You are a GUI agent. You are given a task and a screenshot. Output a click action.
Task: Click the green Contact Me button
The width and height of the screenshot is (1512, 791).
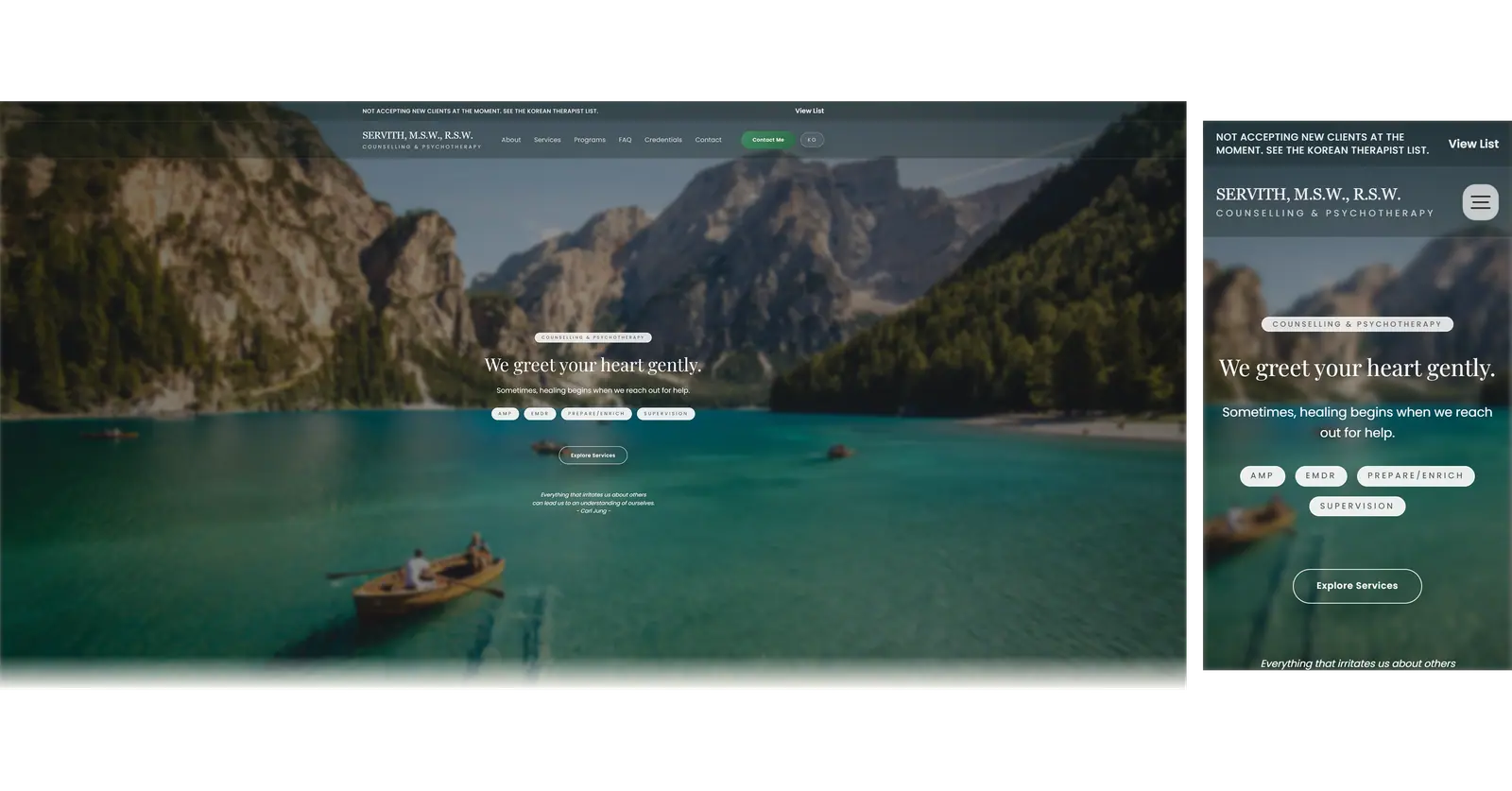point(767,140)
